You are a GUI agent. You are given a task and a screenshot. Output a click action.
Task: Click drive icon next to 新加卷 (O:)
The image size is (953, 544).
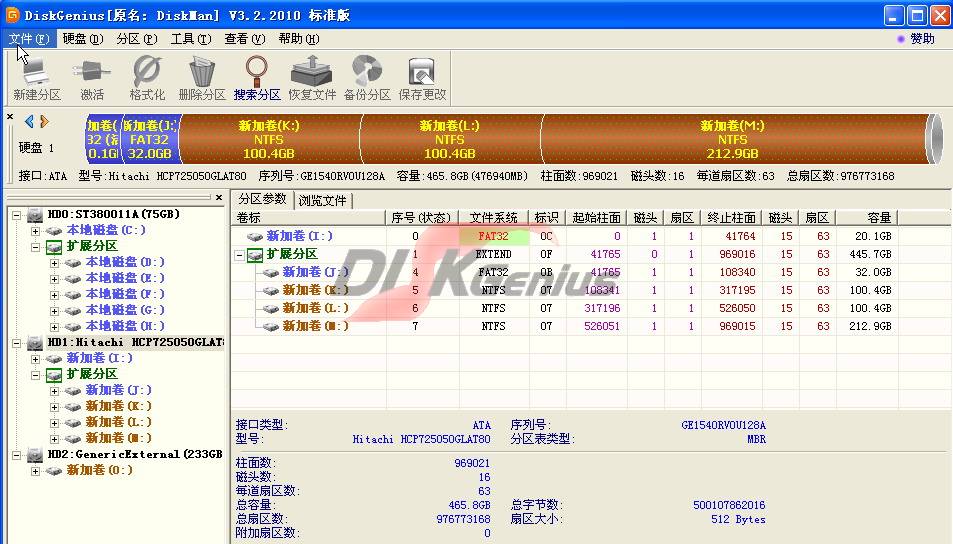coord(54,470)
